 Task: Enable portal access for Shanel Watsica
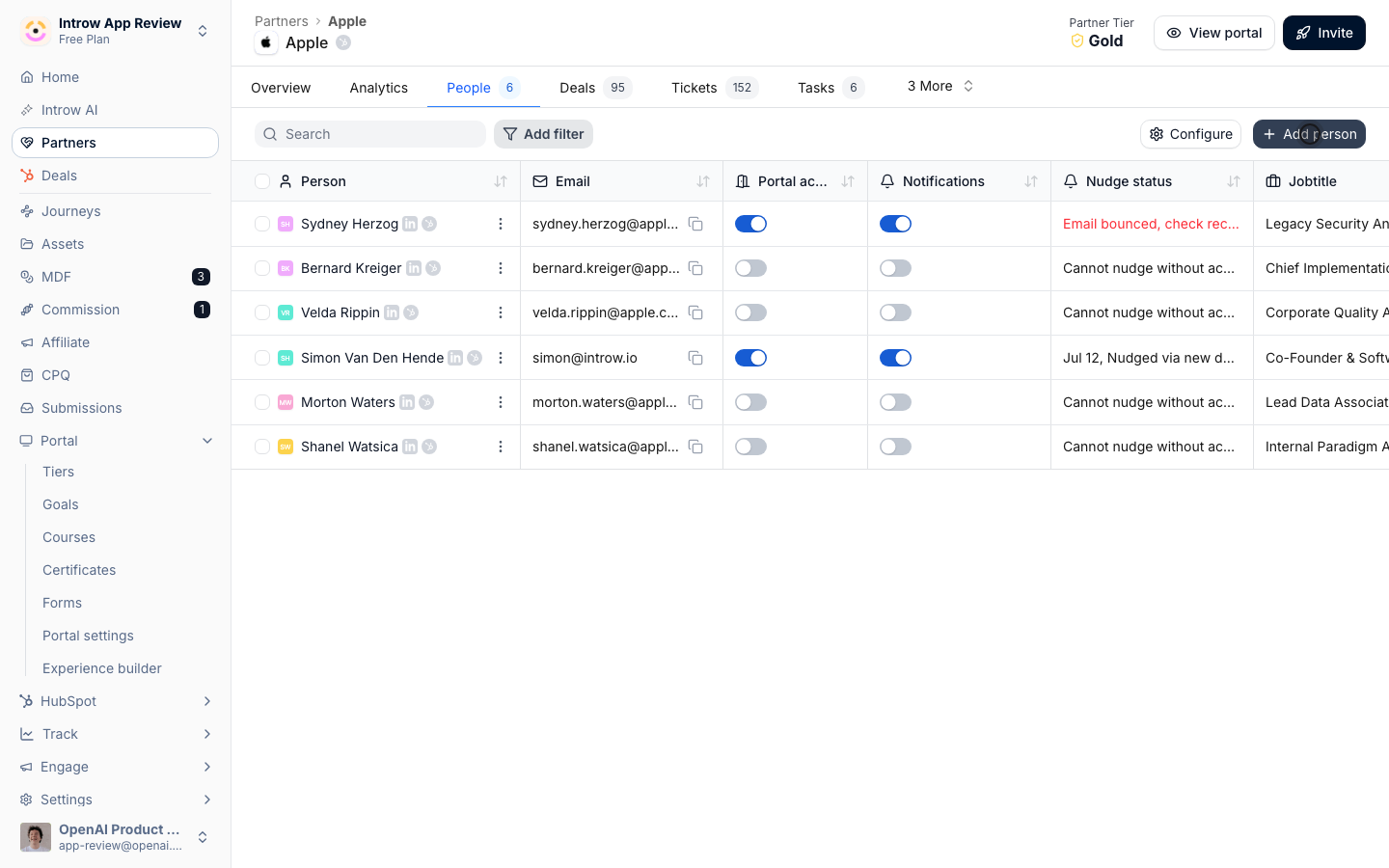click(750, 447)
